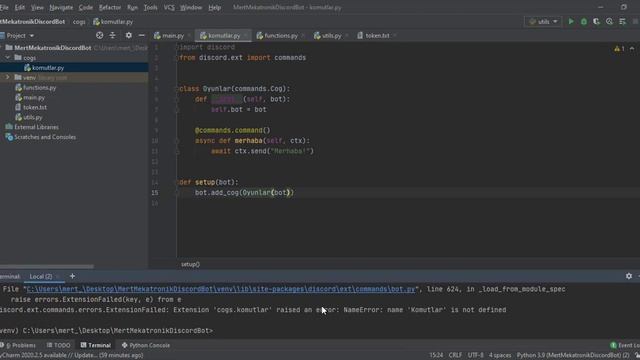Viewport: 640px width, 360px height.
Task: Click the setup() breadcrumb below editor
Action: click(x=190, y=264)
